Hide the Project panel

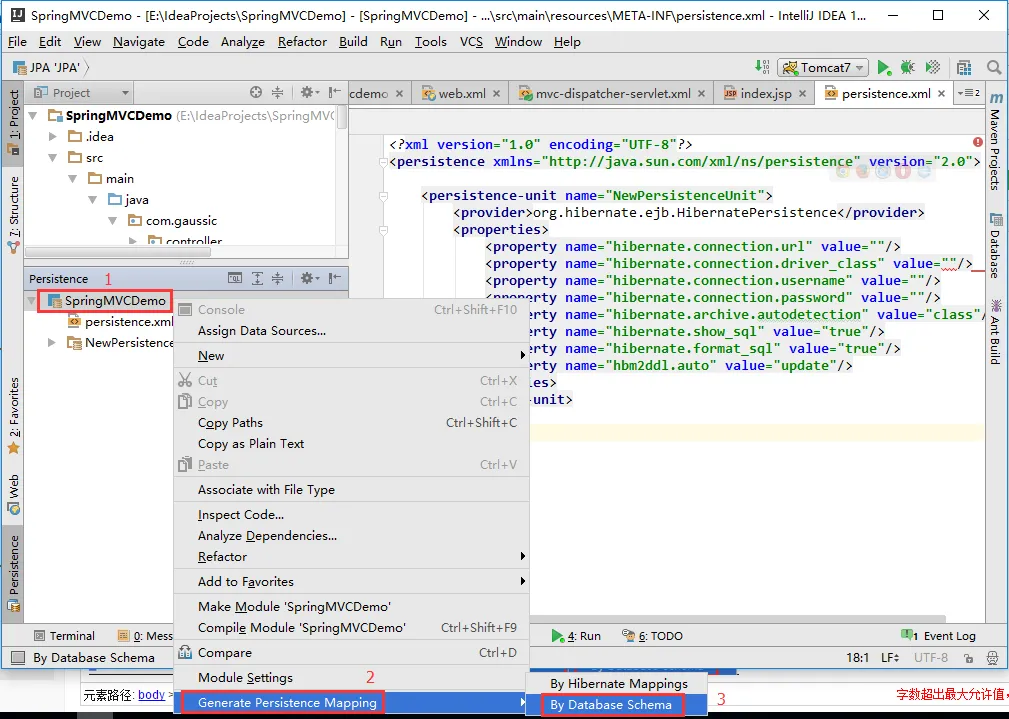335,93
